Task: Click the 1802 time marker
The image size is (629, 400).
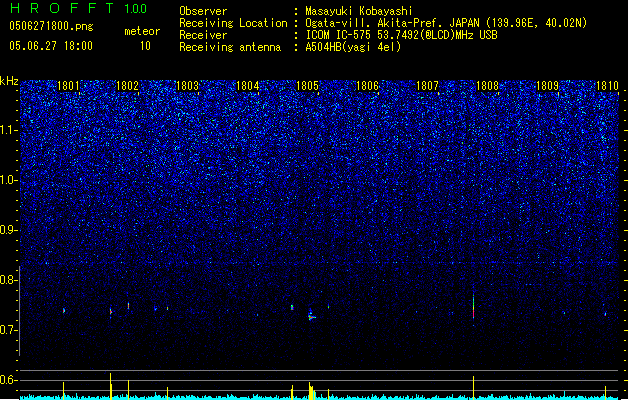Action: (127, 86)
